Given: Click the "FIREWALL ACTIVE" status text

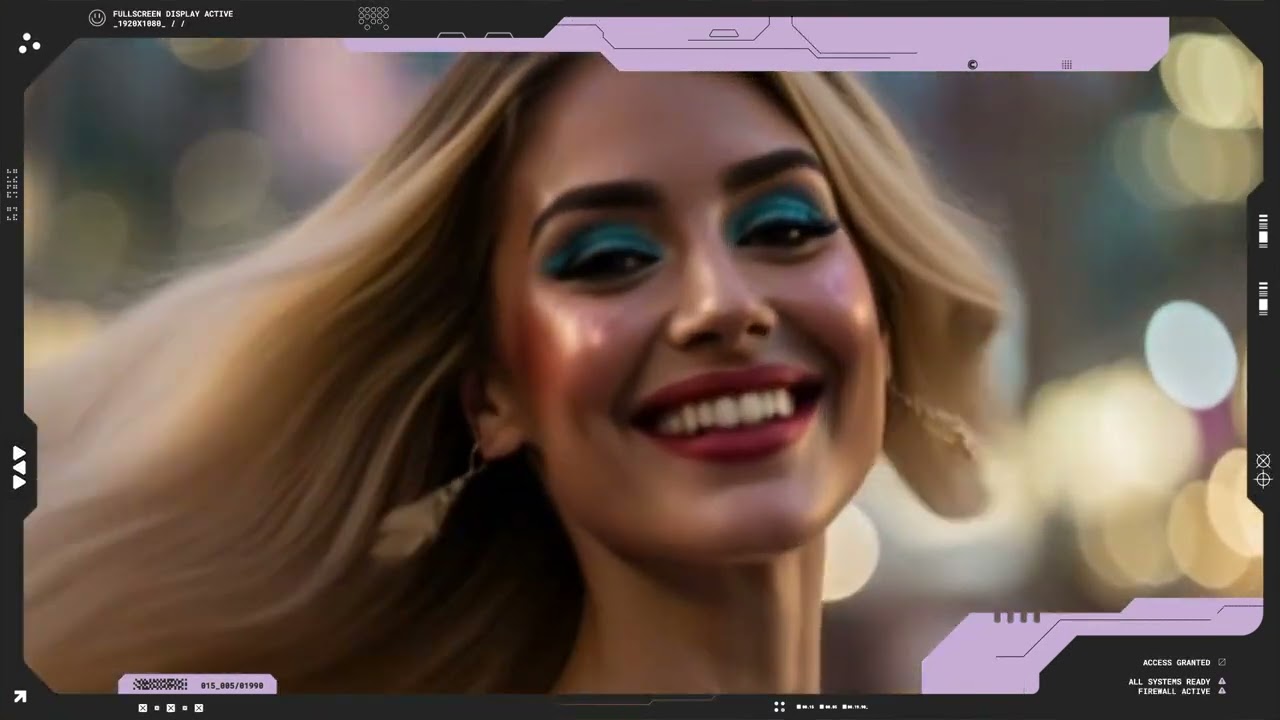Looking at the screenshot, I should (x=1174, y=691).
